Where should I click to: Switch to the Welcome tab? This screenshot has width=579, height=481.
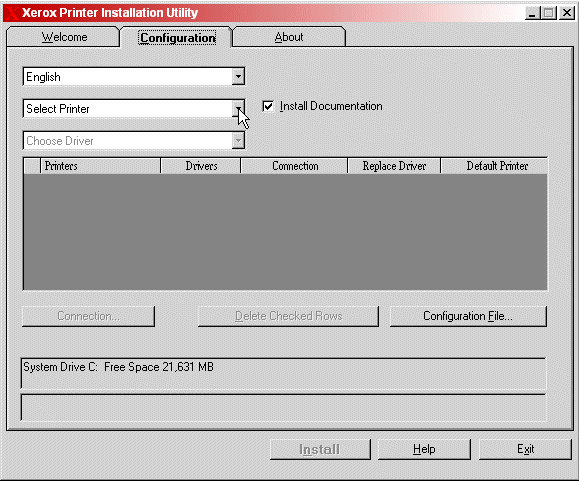64,37
